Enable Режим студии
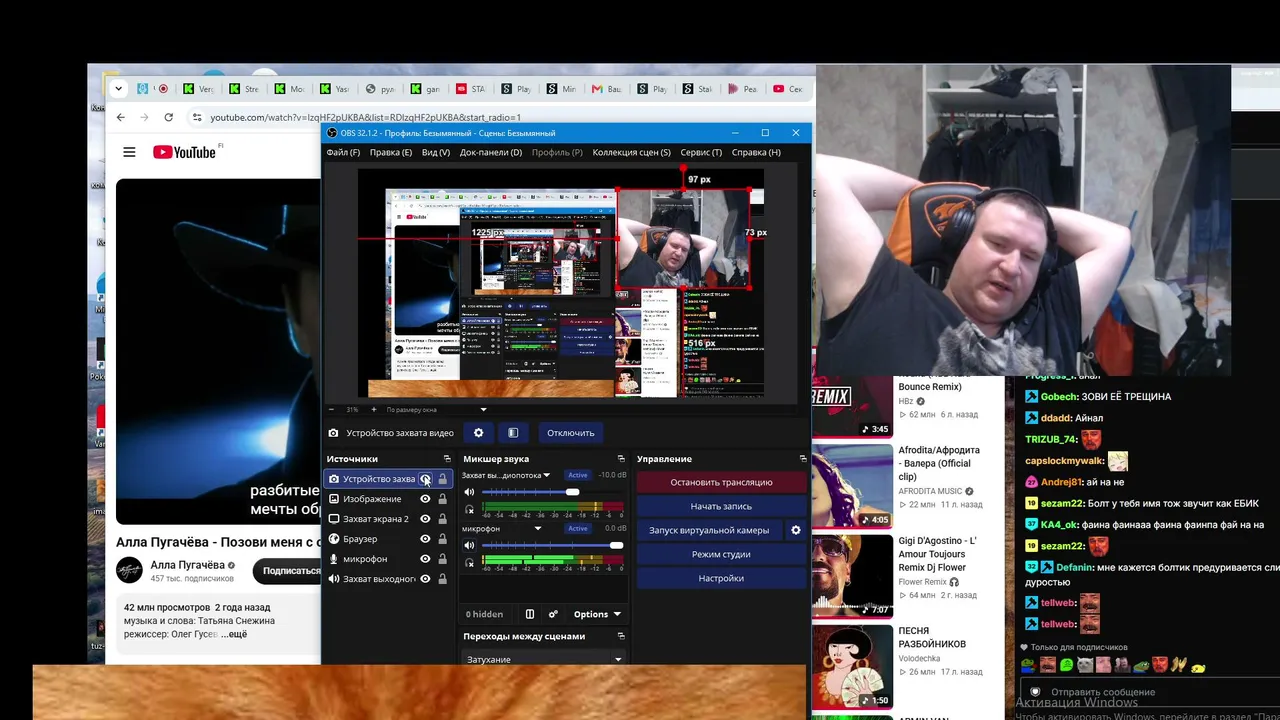 tap(721, 554)
